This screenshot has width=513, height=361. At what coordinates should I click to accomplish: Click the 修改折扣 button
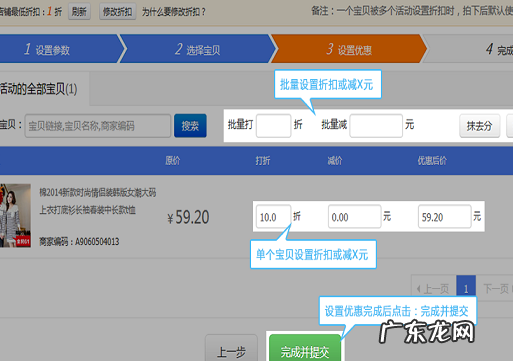[117, 12]
